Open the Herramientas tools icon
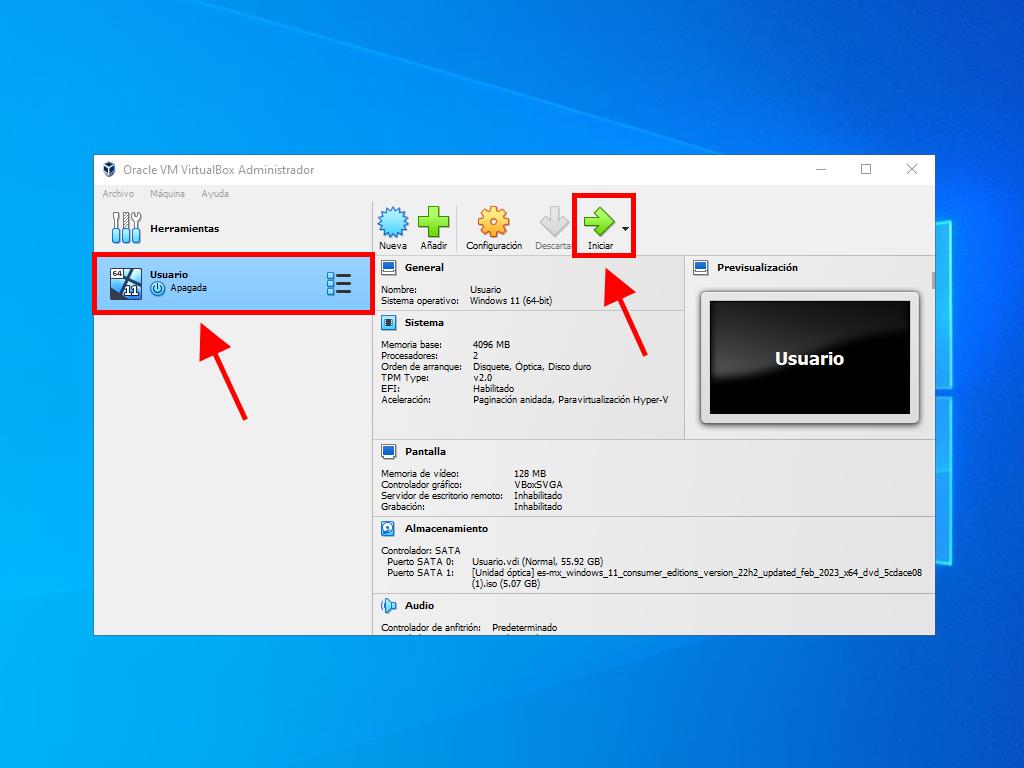Viewport: 1024px width, 768px height. 126,228
